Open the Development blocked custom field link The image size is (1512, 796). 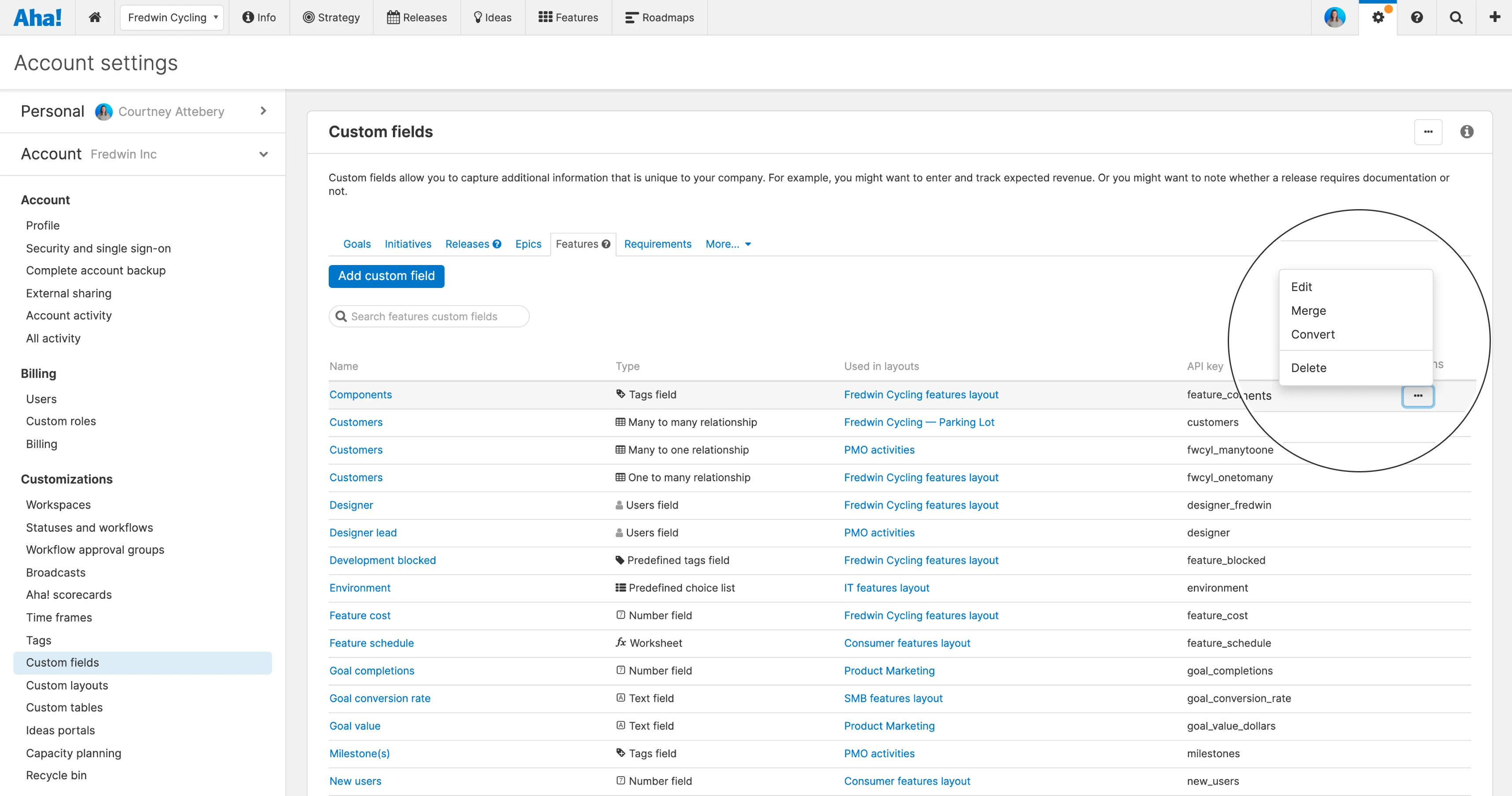tap(382, 560)
